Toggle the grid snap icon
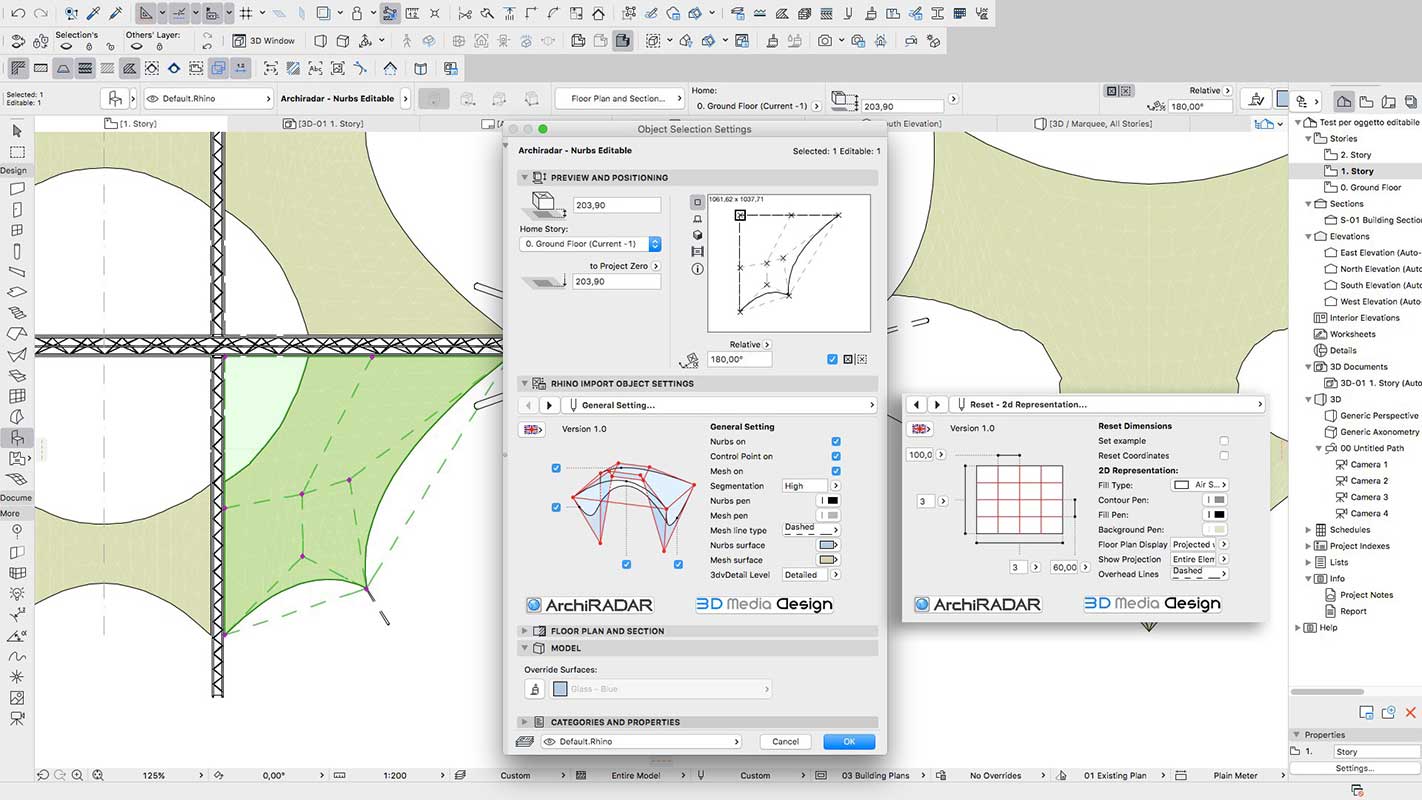 click(246, 14)
